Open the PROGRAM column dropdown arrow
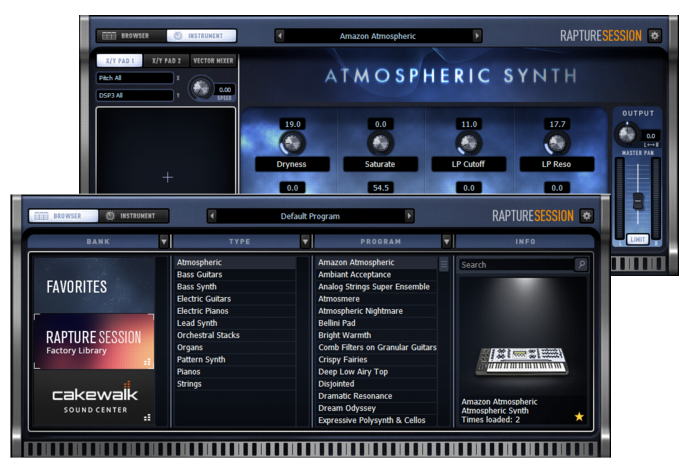 pyautogui.click(x=446, y=241)
